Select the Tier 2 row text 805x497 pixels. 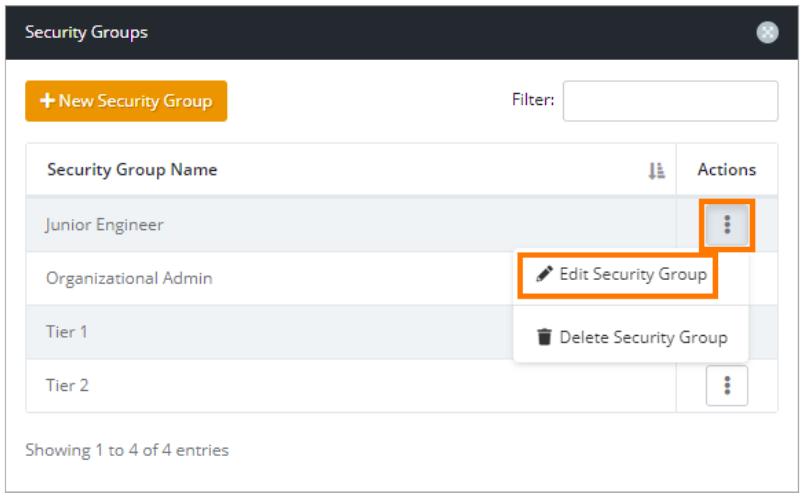[67, 385]
